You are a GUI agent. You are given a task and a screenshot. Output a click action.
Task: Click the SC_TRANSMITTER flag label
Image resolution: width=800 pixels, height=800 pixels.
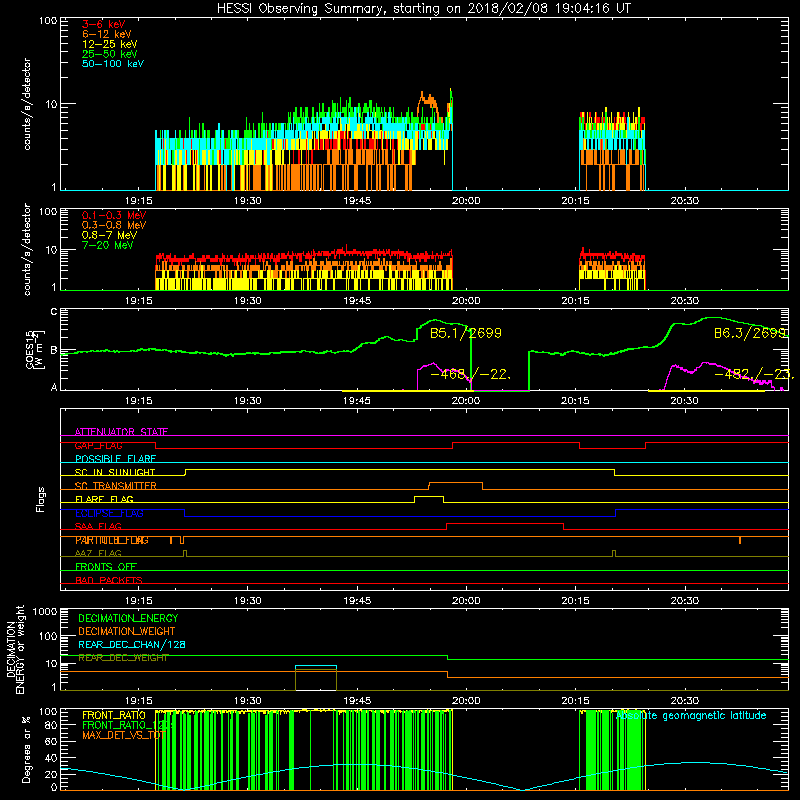(x=116, y=486)
